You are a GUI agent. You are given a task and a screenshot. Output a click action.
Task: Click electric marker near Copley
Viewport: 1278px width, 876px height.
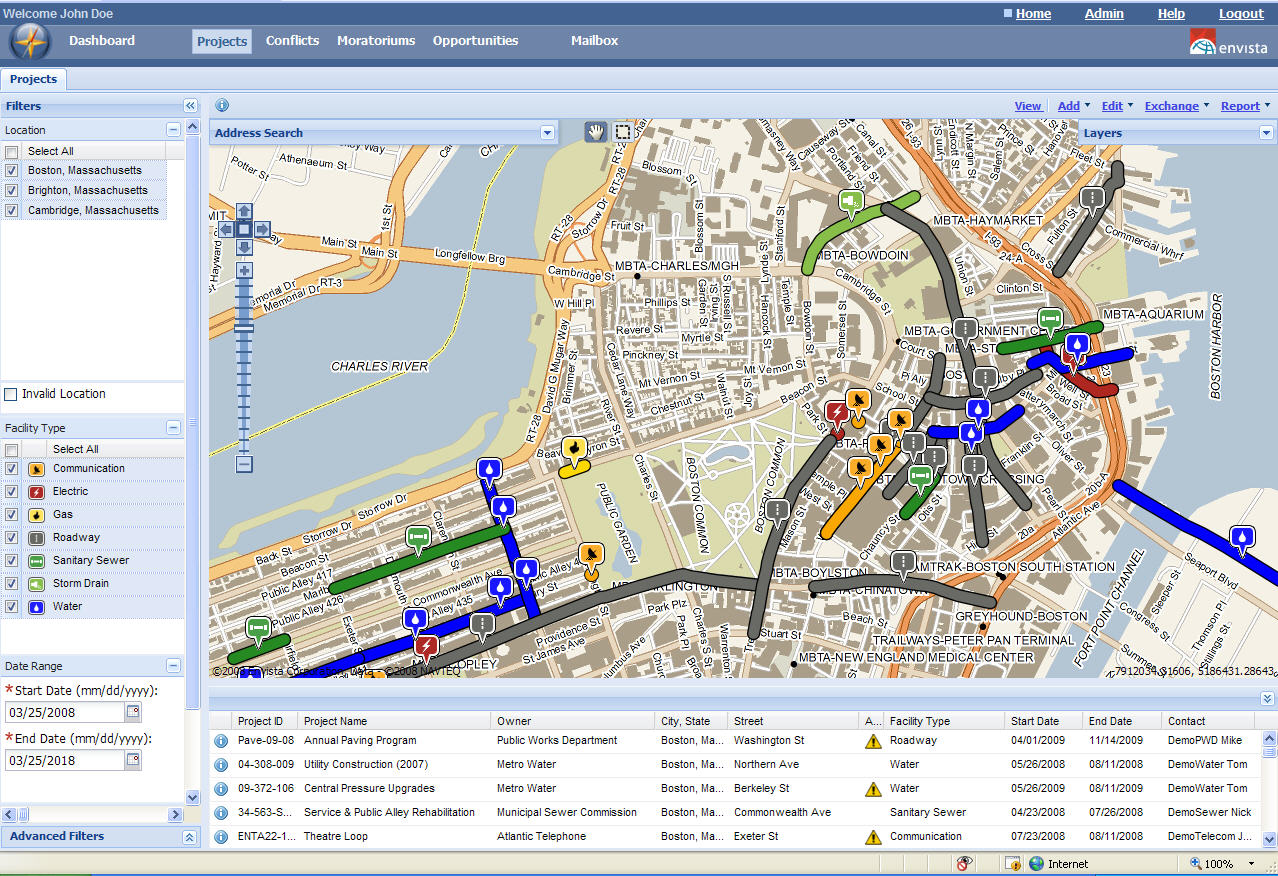pos(426,648)
